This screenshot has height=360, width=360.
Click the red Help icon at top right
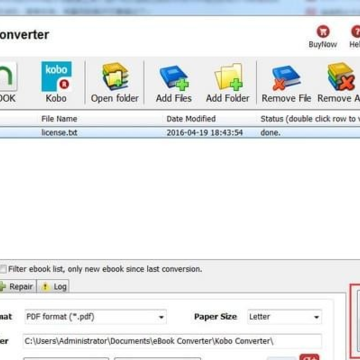tap(355, 32)
